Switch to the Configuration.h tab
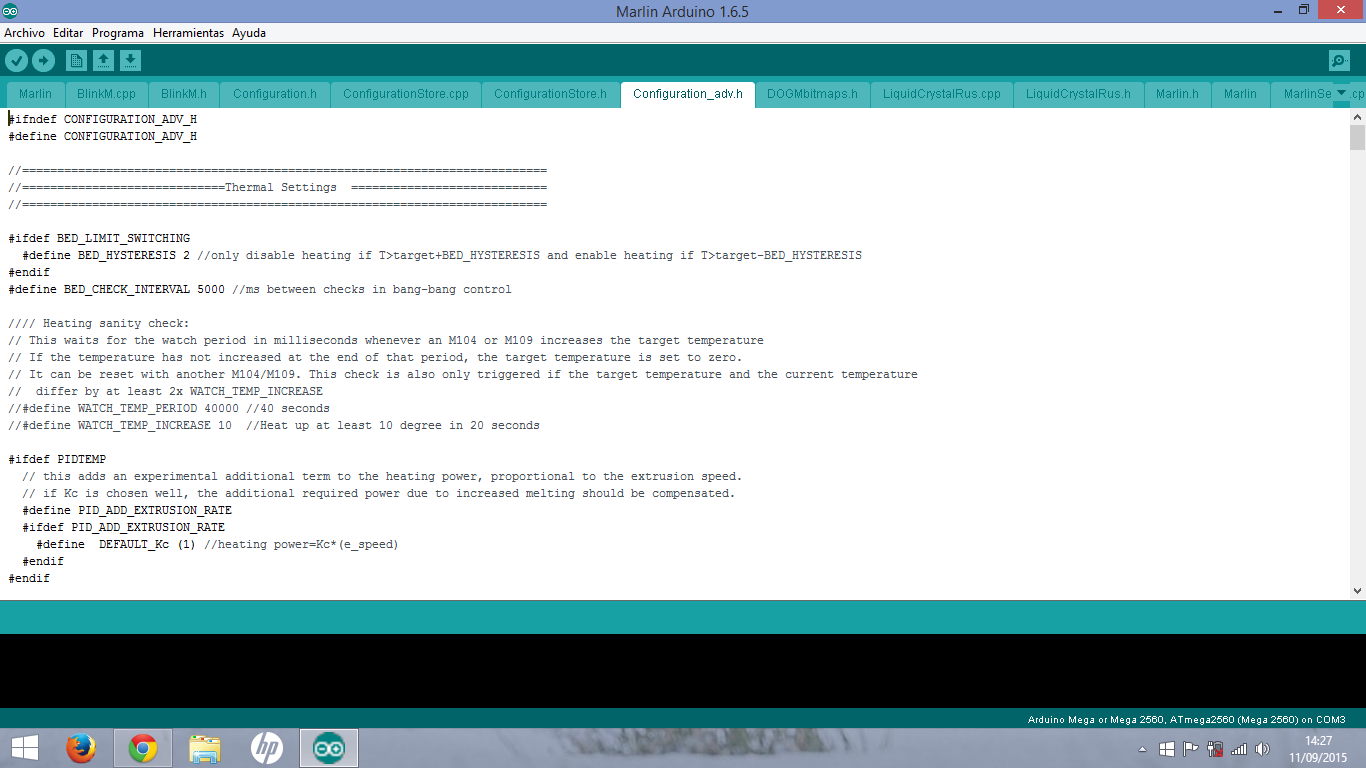1366x768 pixels. 275,94
